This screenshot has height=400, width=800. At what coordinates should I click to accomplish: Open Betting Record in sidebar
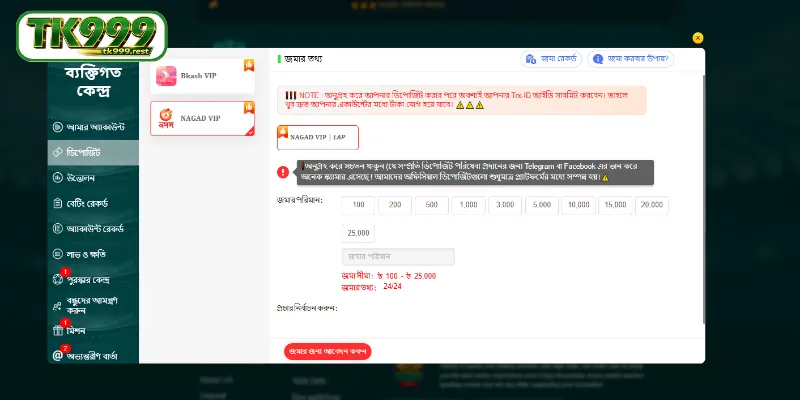pyautogui.click(x=93, y=204)
